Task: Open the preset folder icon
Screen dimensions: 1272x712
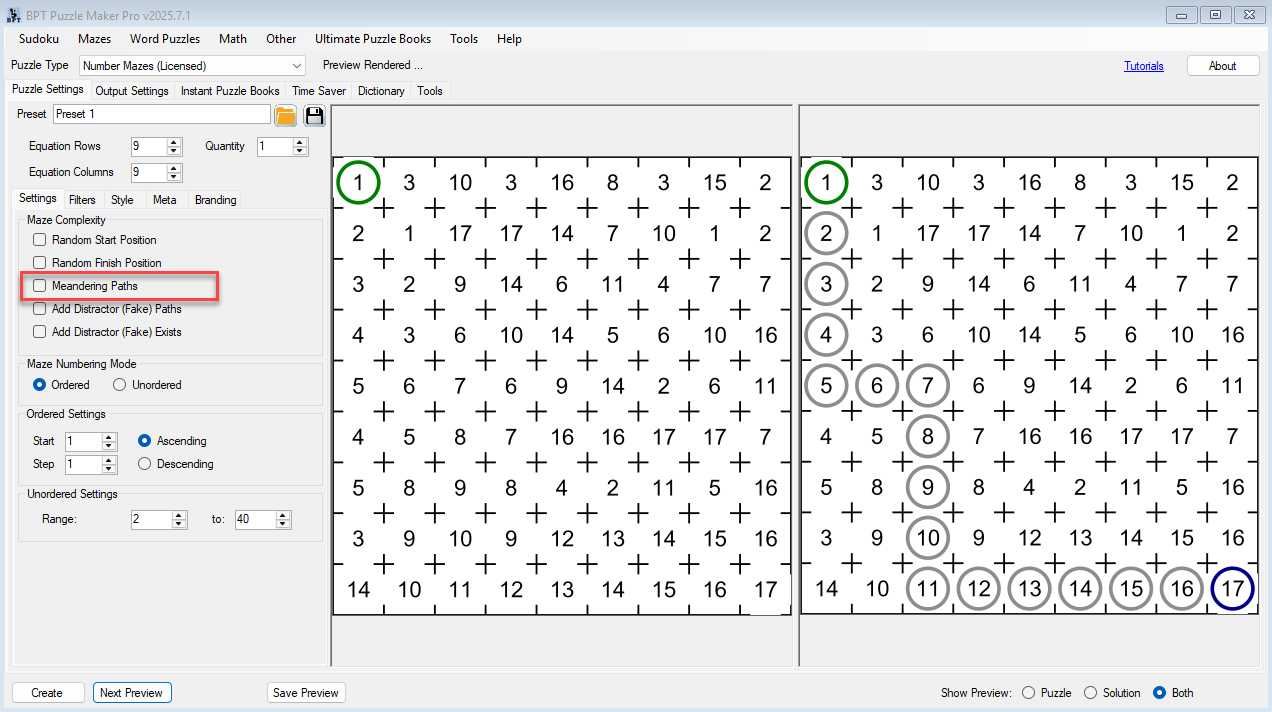Action: (285, 115)
